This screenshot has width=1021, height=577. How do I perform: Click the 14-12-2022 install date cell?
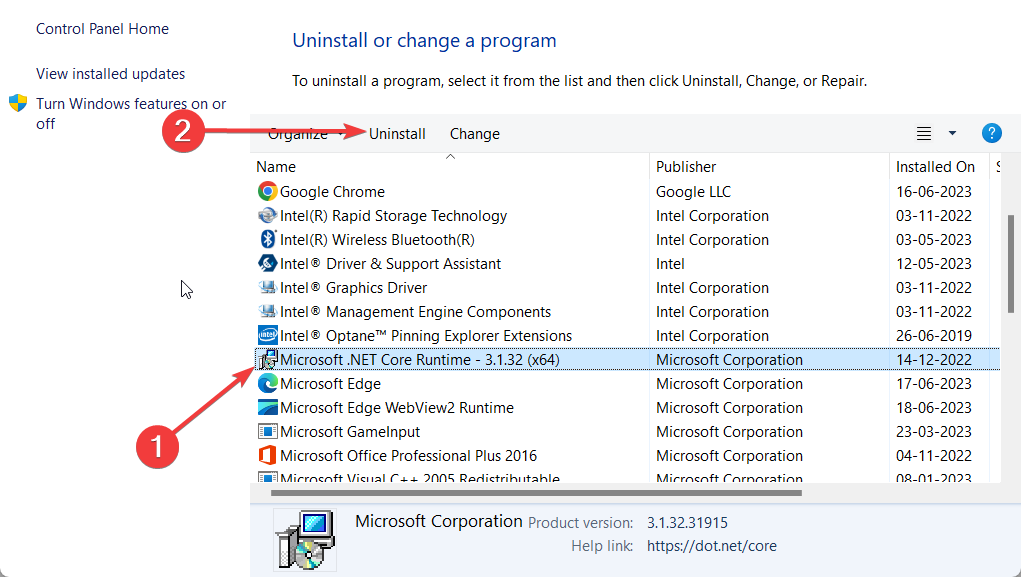(x=934, y=359)
